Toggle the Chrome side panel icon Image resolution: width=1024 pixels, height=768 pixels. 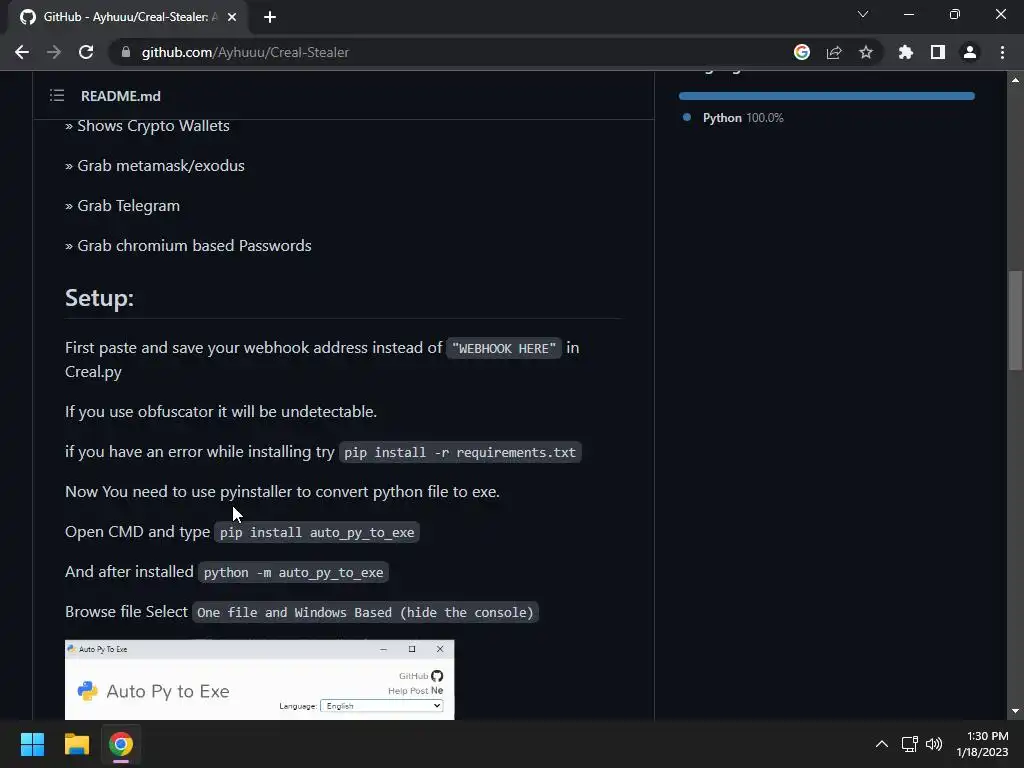(x=938, y=52)
